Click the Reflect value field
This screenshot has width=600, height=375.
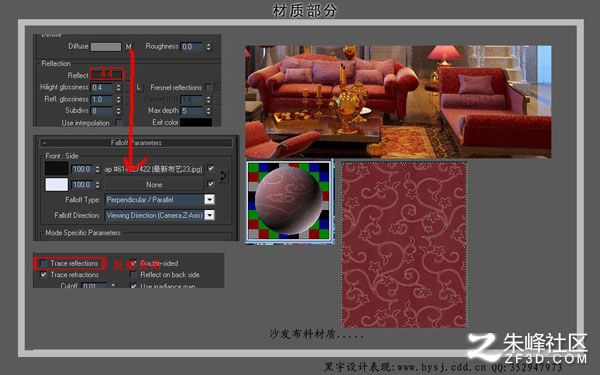click(106, 75)
